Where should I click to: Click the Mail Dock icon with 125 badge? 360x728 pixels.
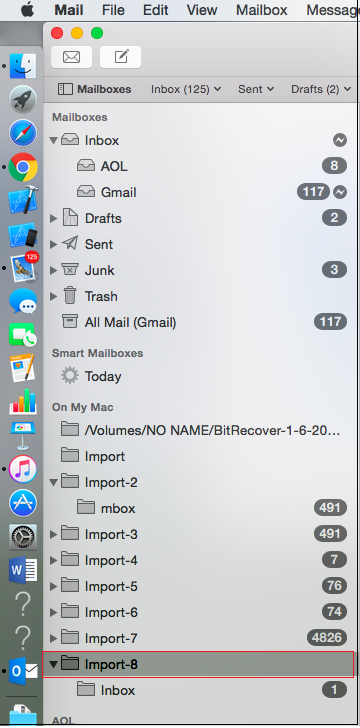tap(24, 268)
